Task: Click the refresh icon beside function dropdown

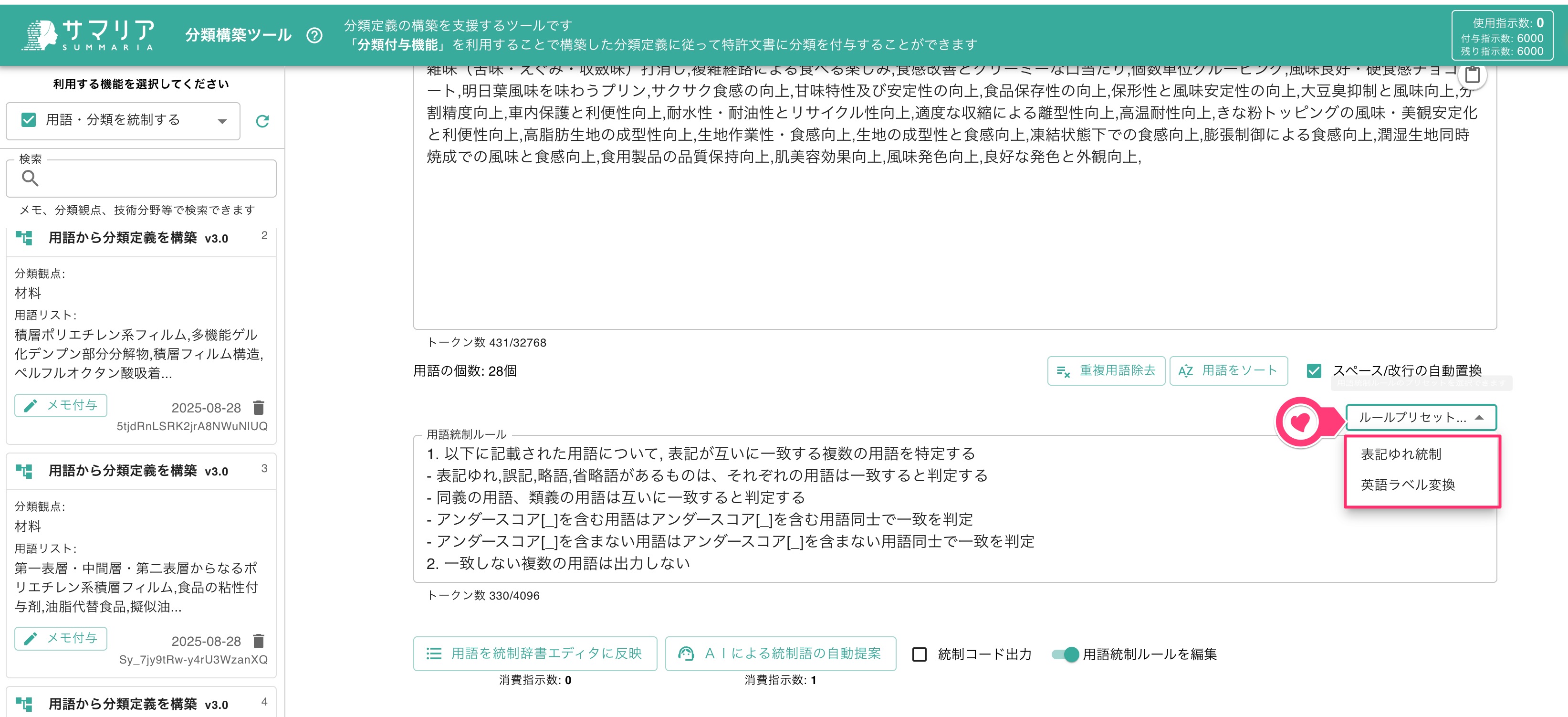Action: pos(262,121)
